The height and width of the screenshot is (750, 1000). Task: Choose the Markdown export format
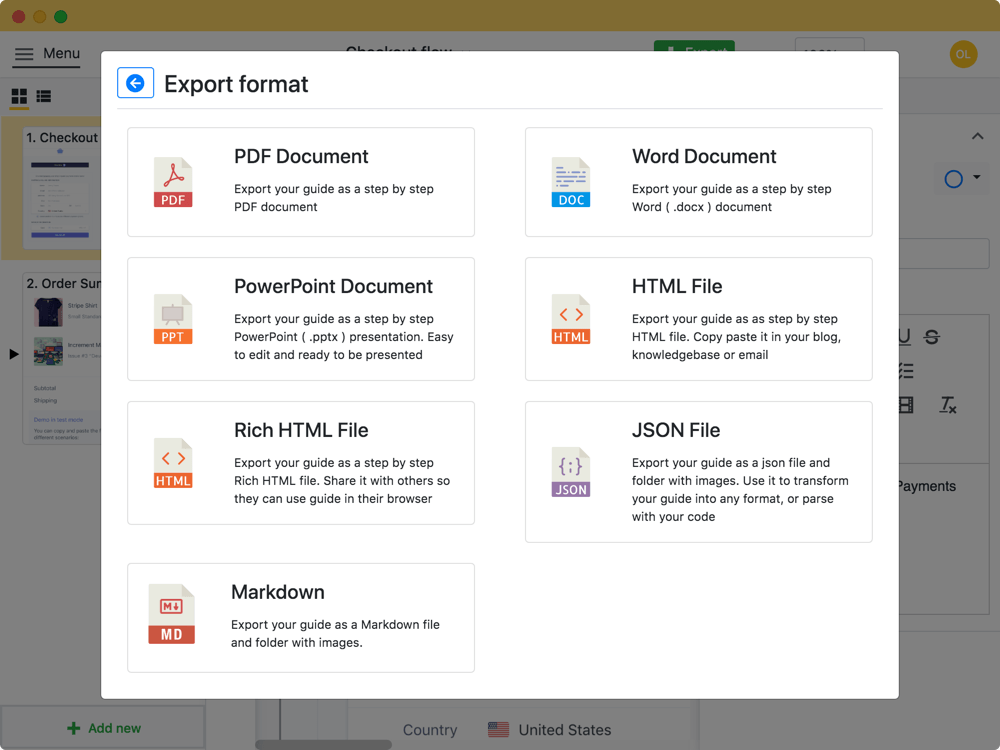(x=300, y=617)
